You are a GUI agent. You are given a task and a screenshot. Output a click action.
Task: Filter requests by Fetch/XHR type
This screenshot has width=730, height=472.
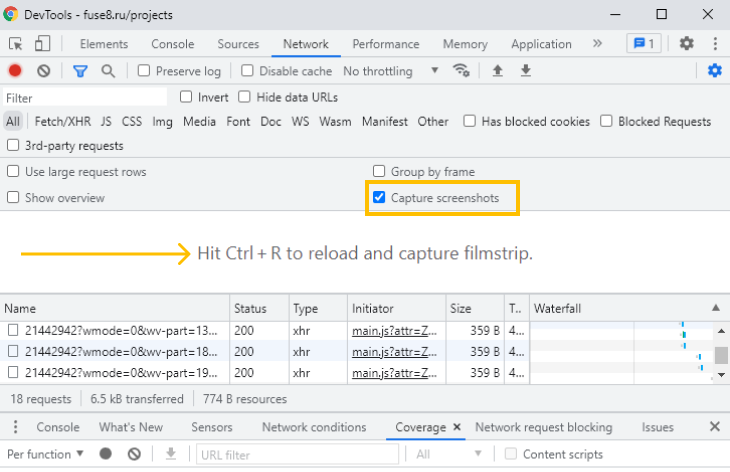pos(62,121)
